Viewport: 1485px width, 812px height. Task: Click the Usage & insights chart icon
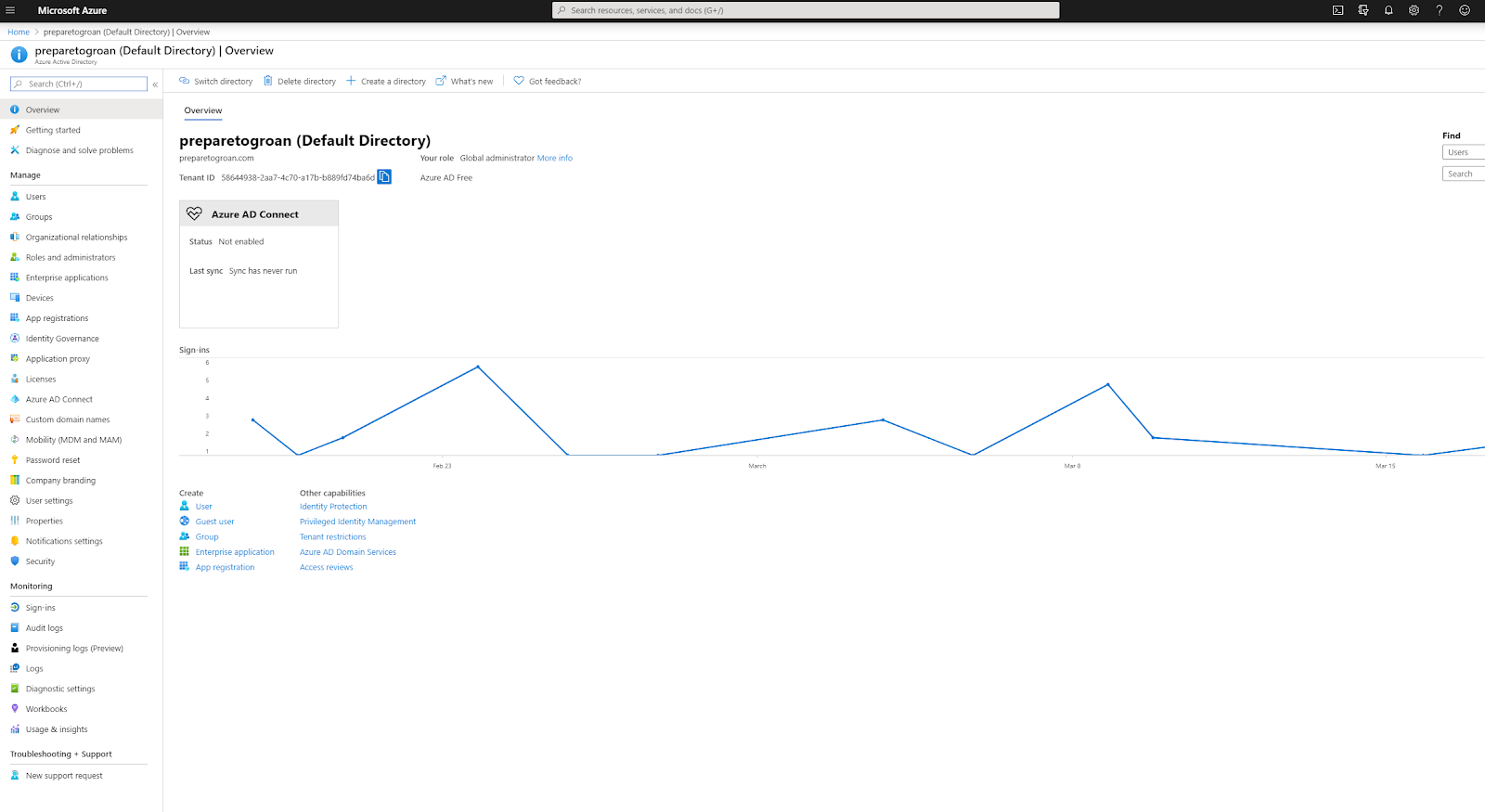15,729
